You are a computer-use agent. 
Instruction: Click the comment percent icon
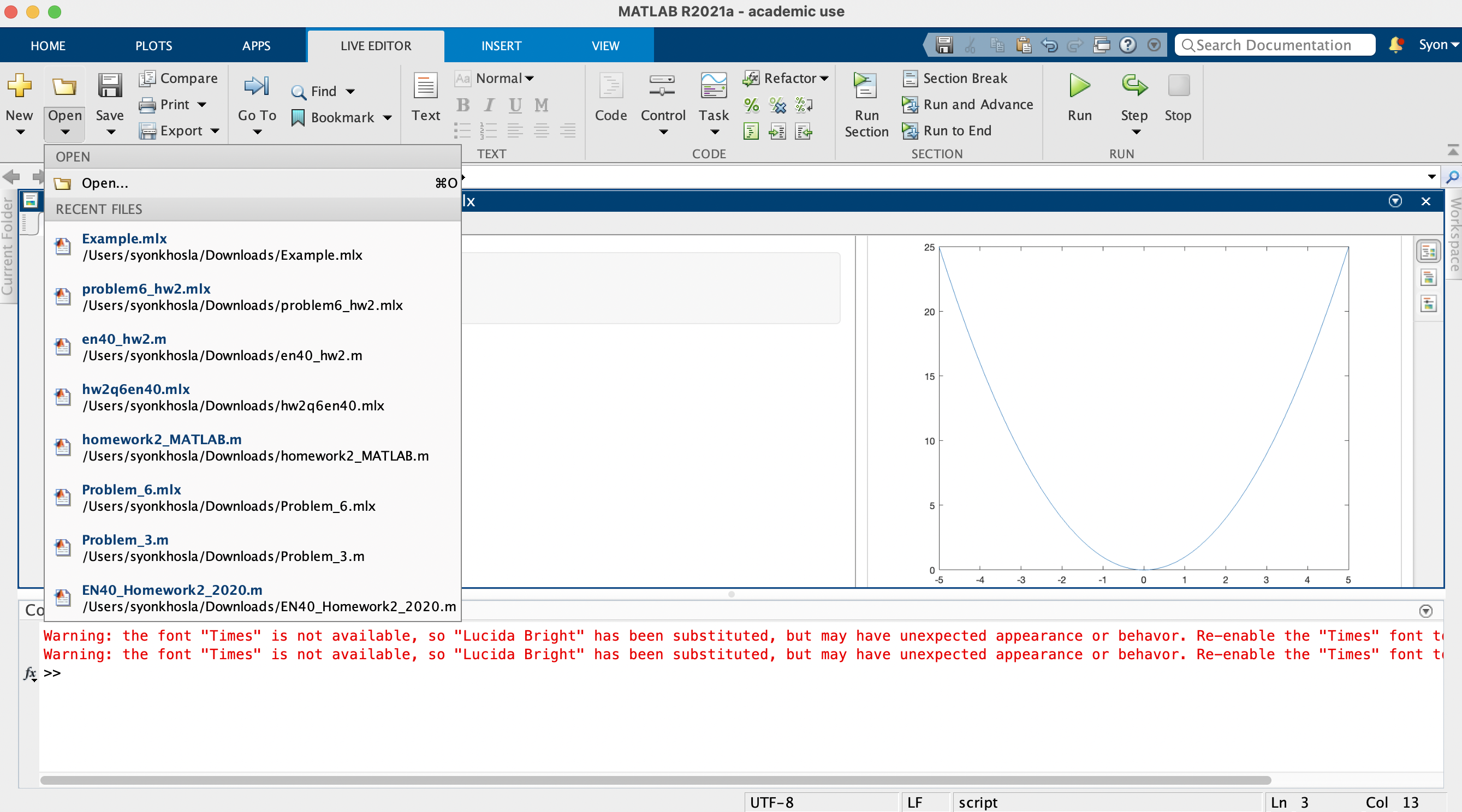coord(751,105)
